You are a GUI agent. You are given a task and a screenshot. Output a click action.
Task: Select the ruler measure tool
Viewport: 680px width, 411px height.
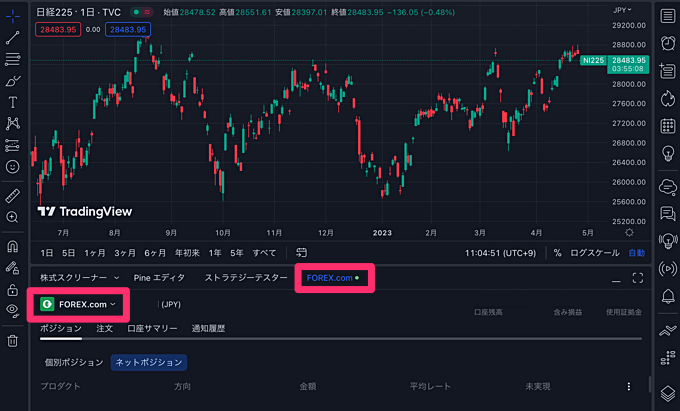(x=13, y=196)
